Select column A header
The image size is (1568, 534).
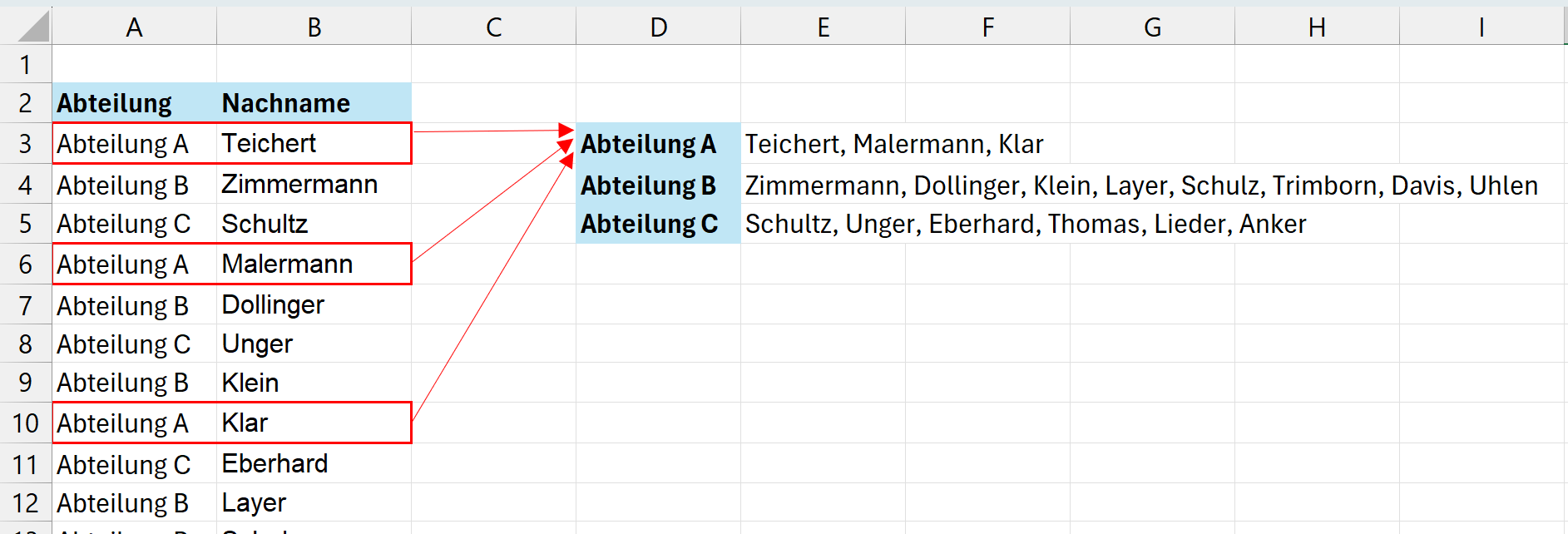[x=134, y=27]
